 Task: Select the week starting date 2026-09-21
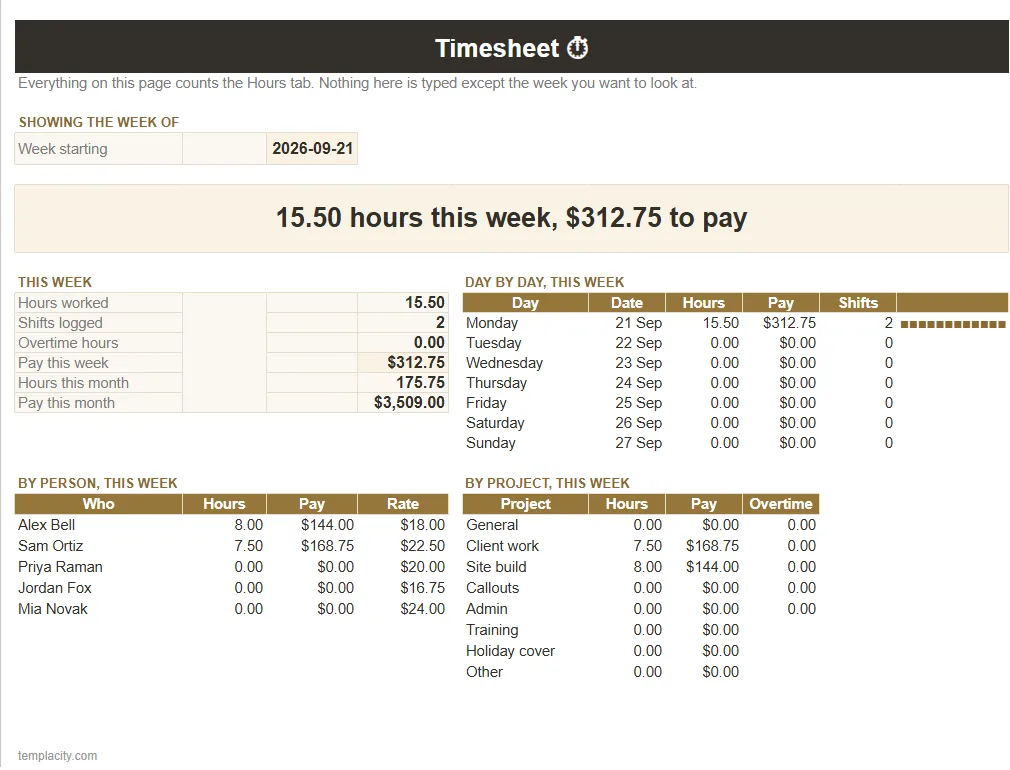(x=312, y=148)
